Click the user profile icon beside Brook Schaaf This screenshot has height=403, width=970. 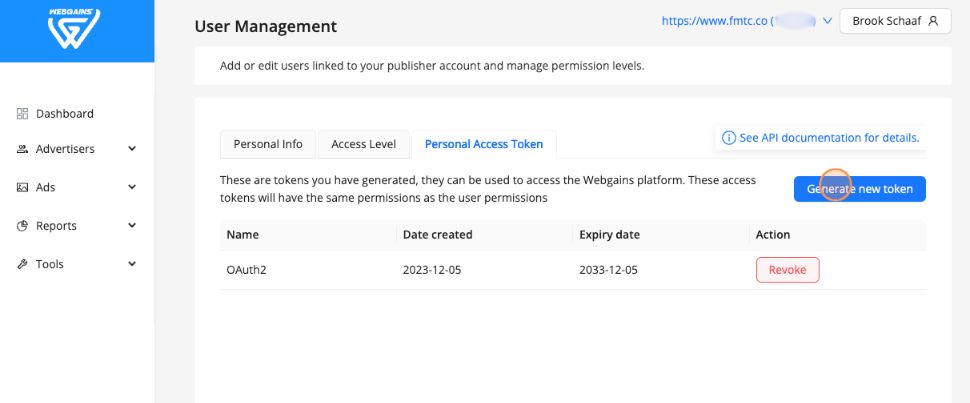click(x=934, y=21)
